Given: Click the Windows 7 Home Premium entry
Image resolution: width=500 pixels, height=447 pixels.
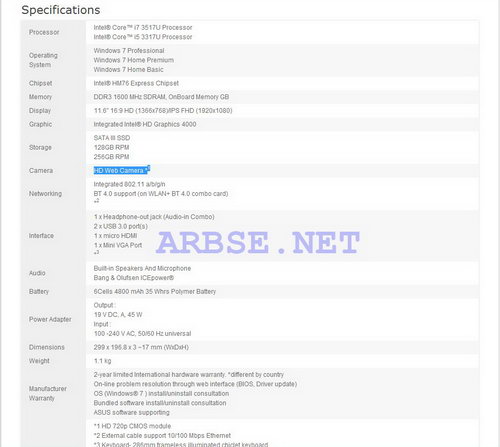Looking at the screenshot, I should click(133, 60).
